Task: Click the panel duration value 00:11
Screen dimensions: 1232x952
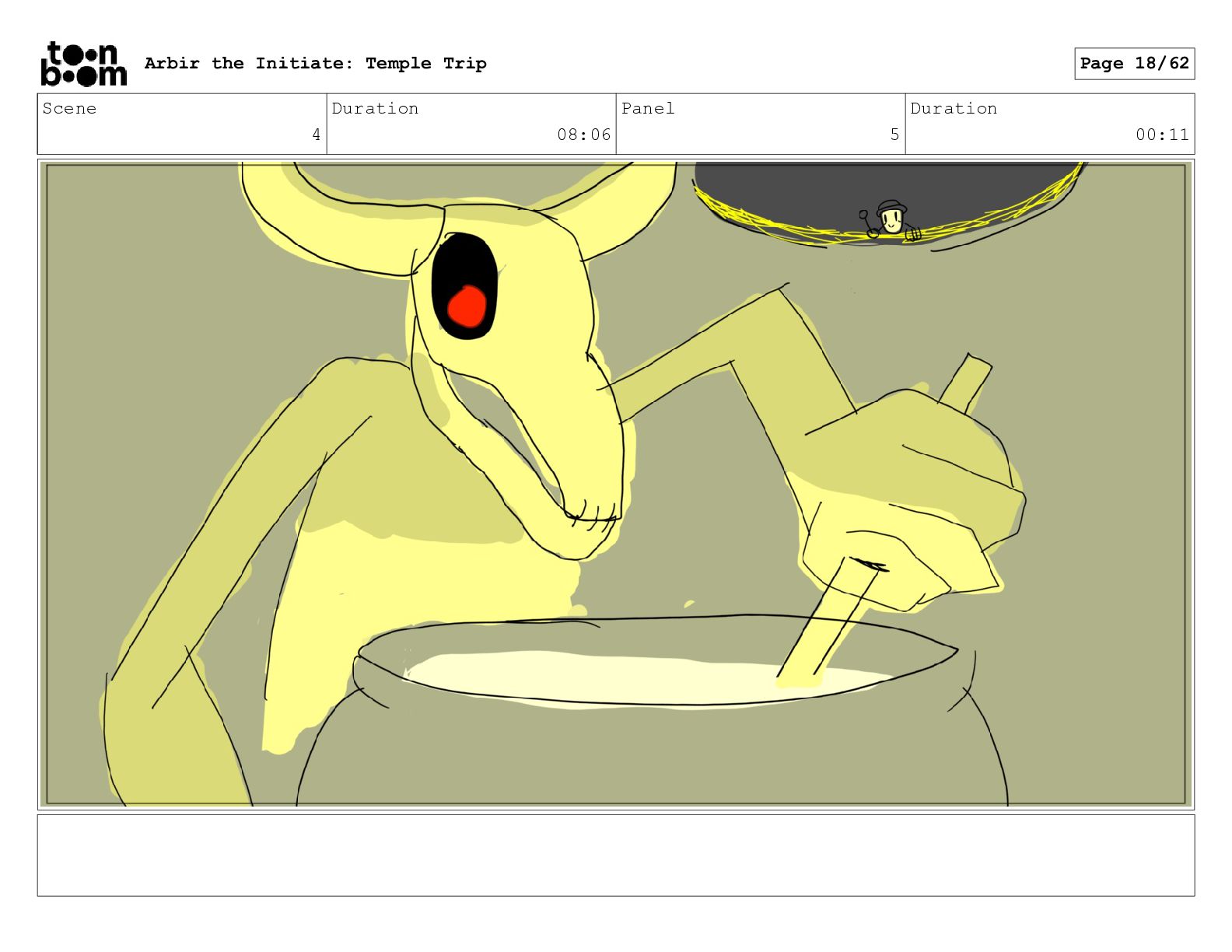Action: [x=1162, y=135]
